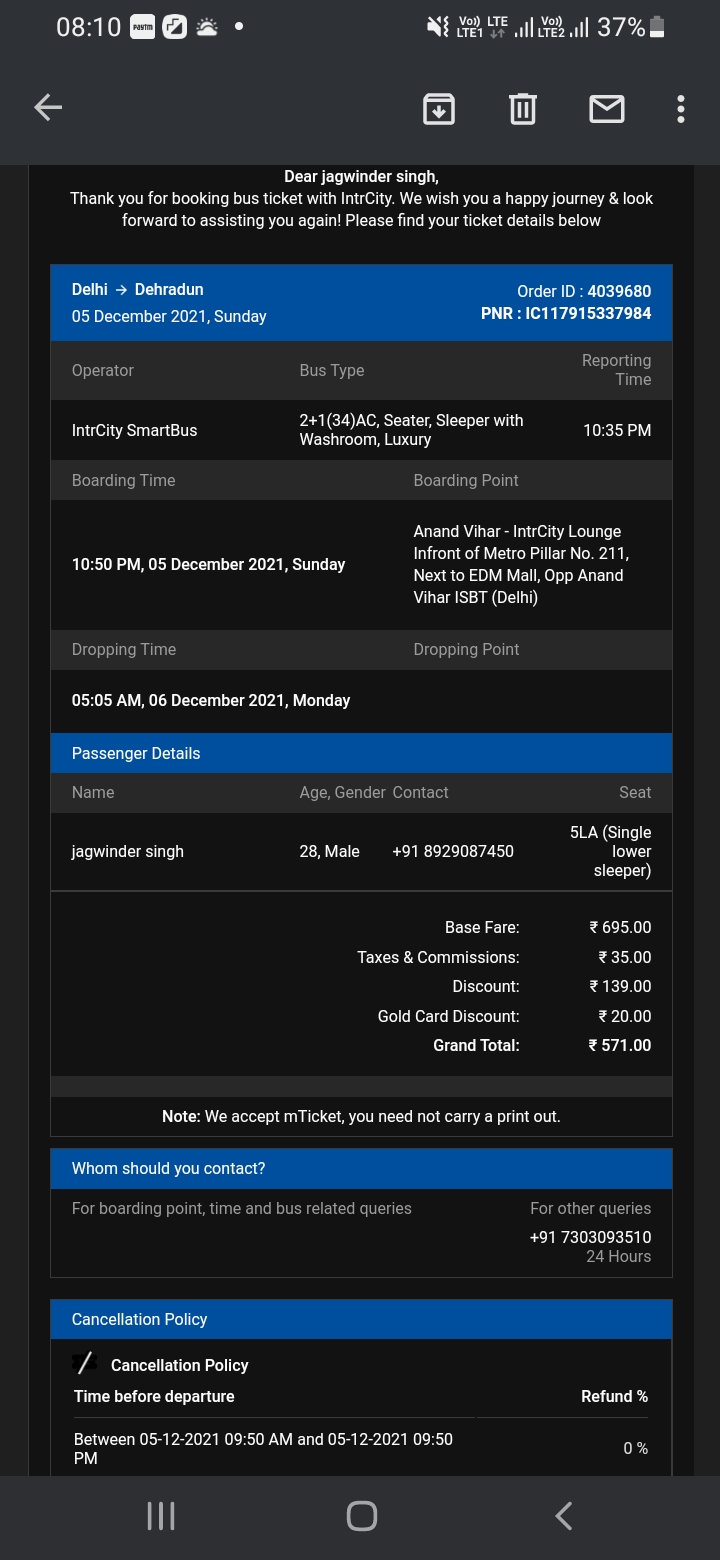Tap the back arrow icon
720x1560 pixels.
[x=48, y=108]
